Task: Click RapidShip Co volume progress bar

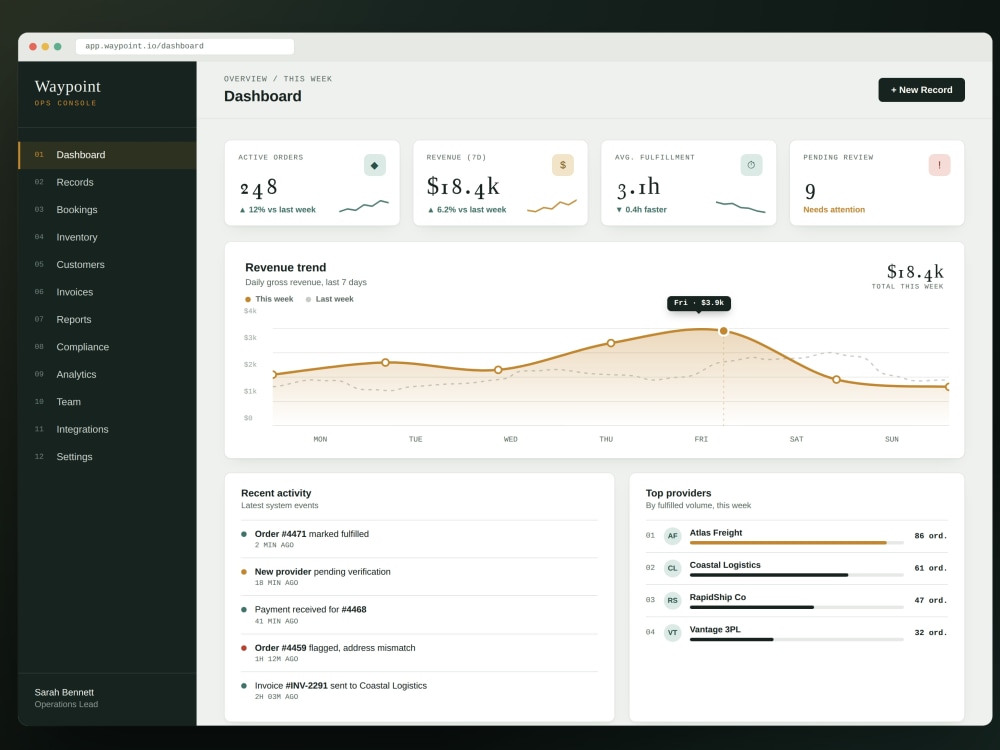Action: [x=797, y=607]
